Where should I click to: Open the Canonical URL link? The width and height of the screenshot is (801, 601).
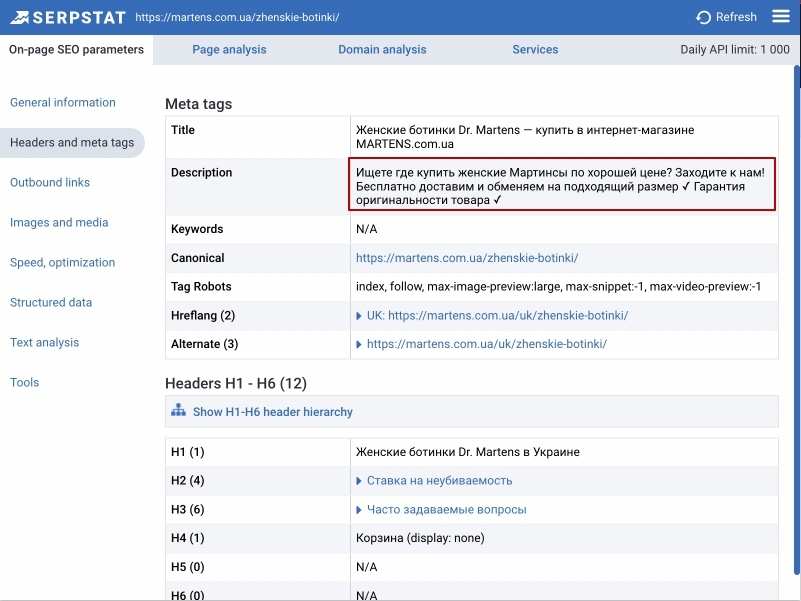click(467, 258)
